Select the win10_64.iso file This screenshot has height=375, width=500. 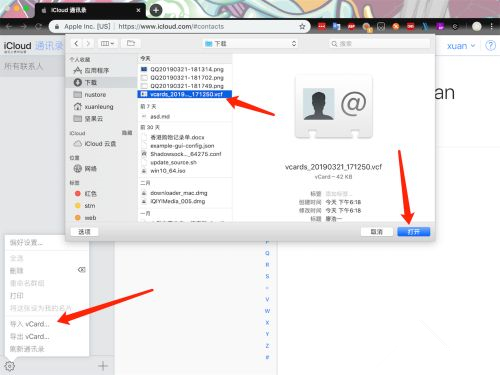pyautogui.click(x=185, y=171)
